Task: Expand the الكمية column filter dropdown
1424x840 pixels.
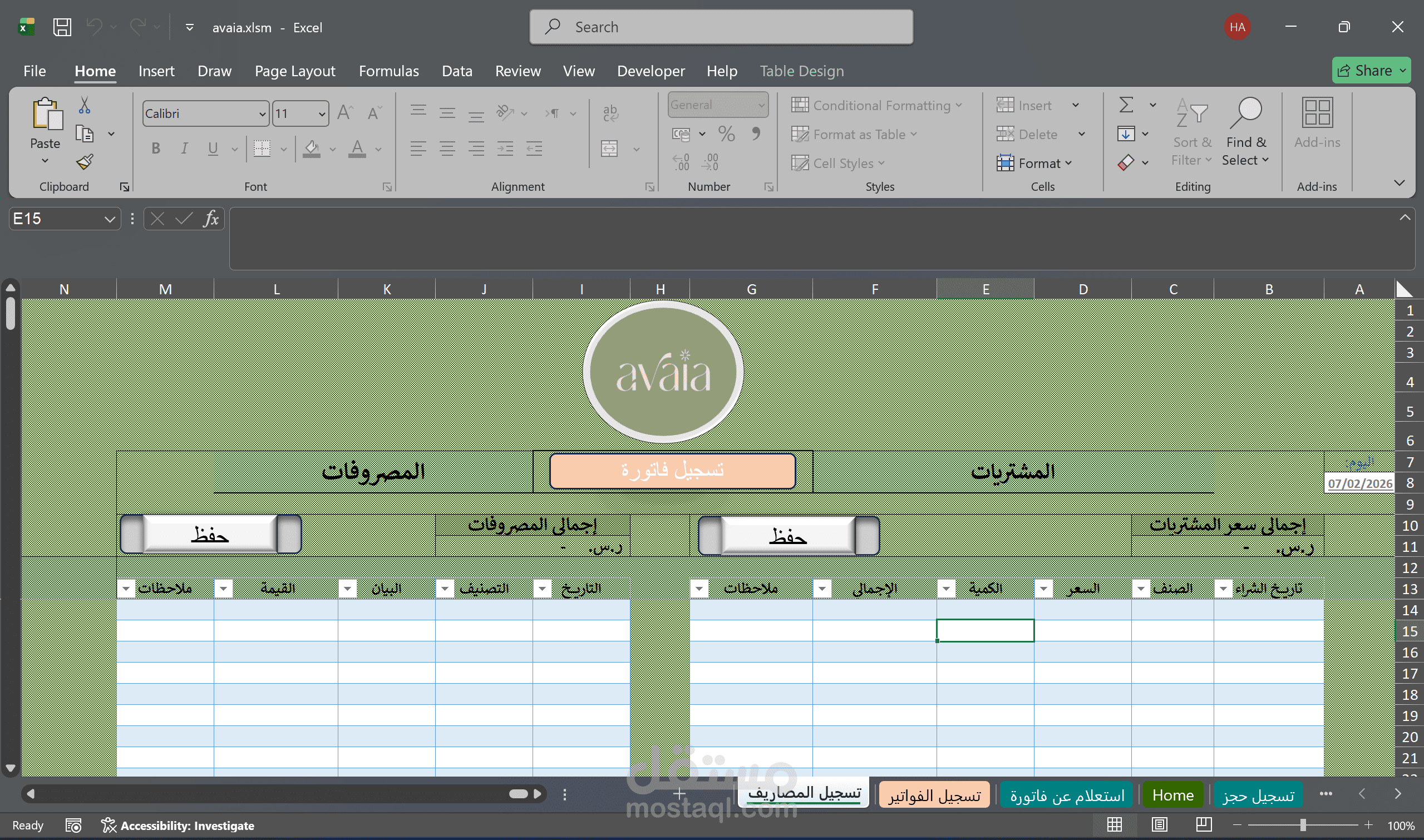Action: pos(946,589)
